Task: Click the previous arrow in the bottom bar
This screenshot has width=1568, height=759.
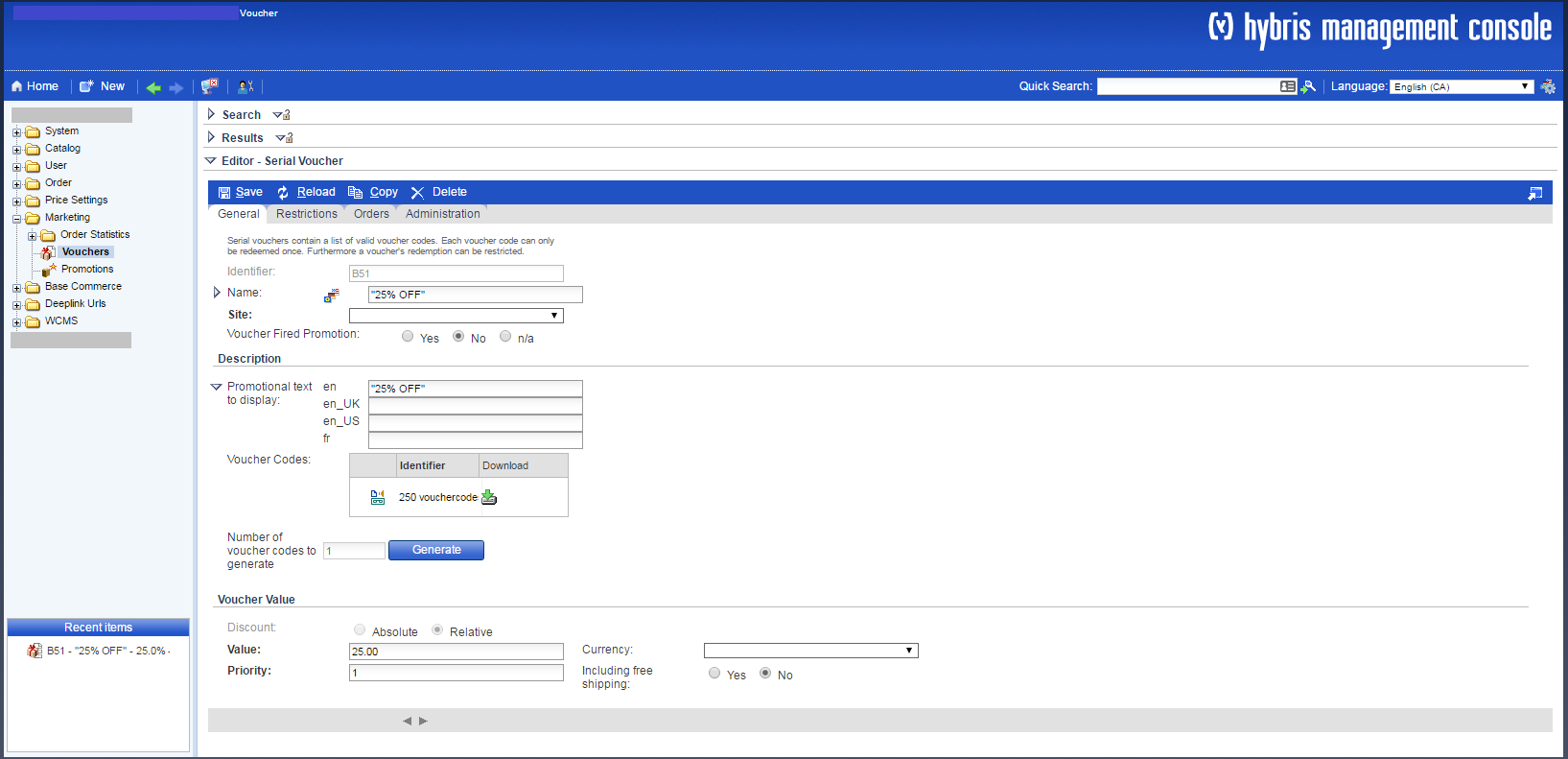Action: [408, 721]
